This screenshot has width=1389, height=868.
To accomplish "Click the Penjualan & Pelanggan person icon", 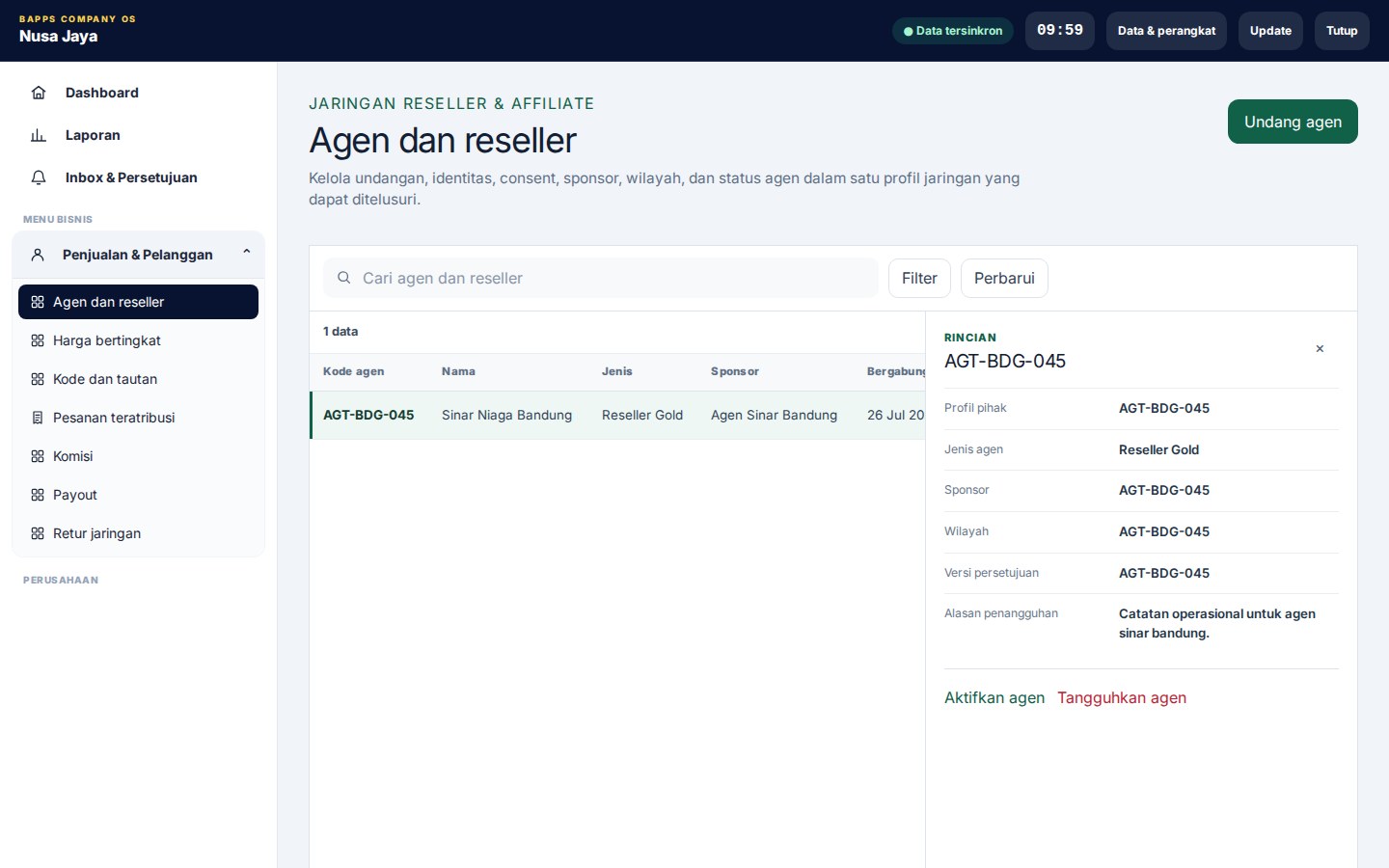I will click(x=38, y=255).
